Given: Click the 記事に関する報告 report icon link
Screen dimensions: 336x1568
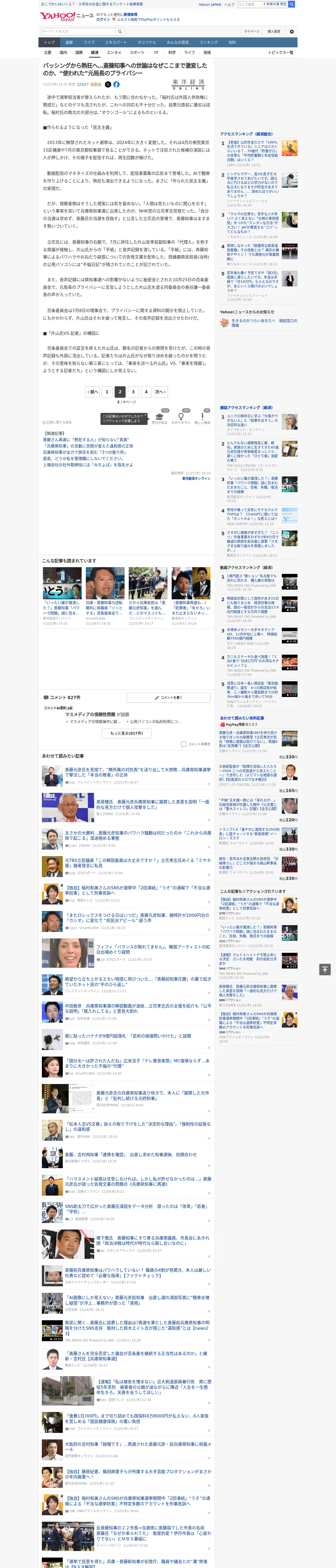Looking at the screenshot, I should (57, 422).
